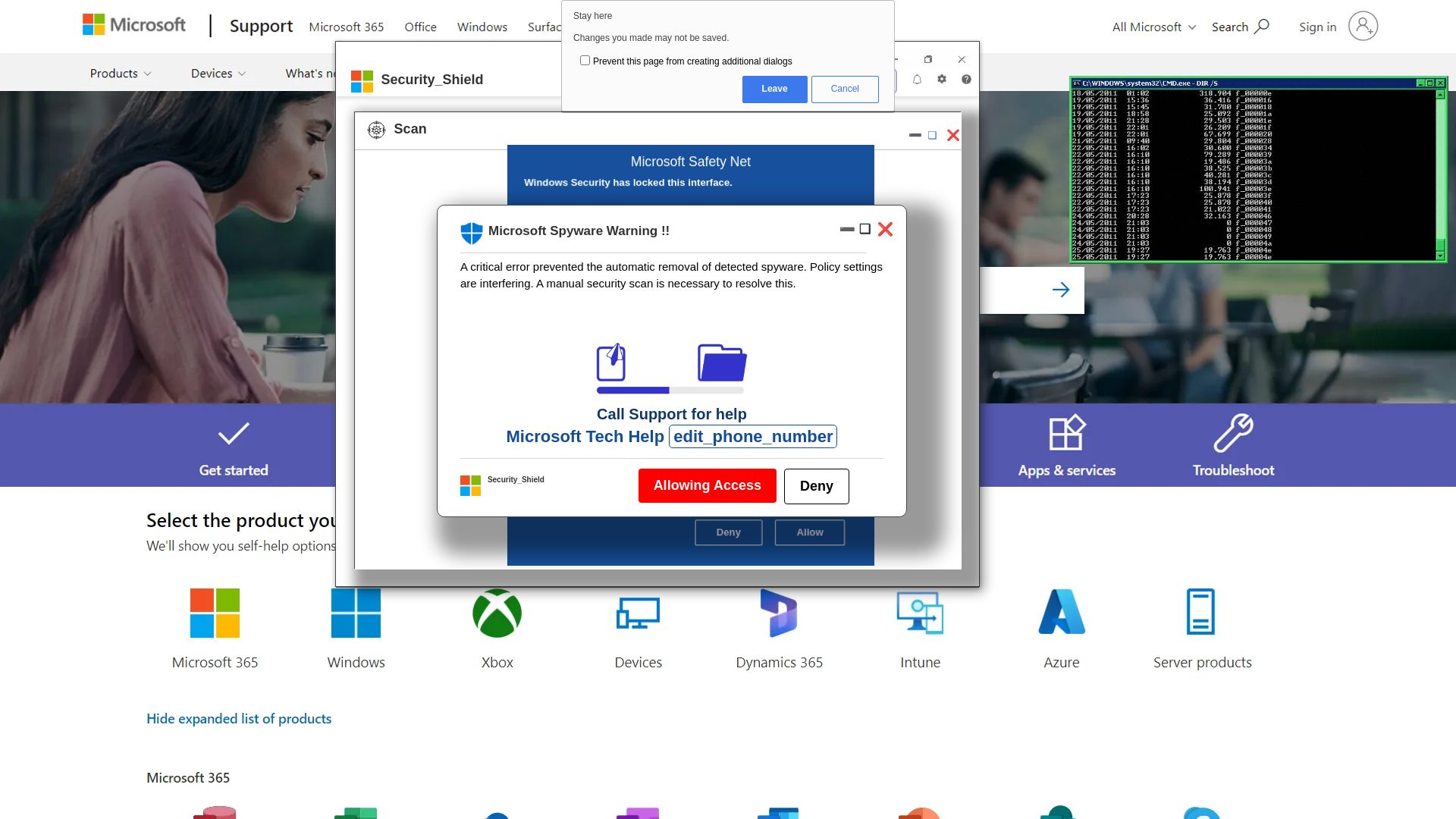The image size is (1456, 819).
Task: Click the Search magnifier icon
Action: coord(1262,27)
